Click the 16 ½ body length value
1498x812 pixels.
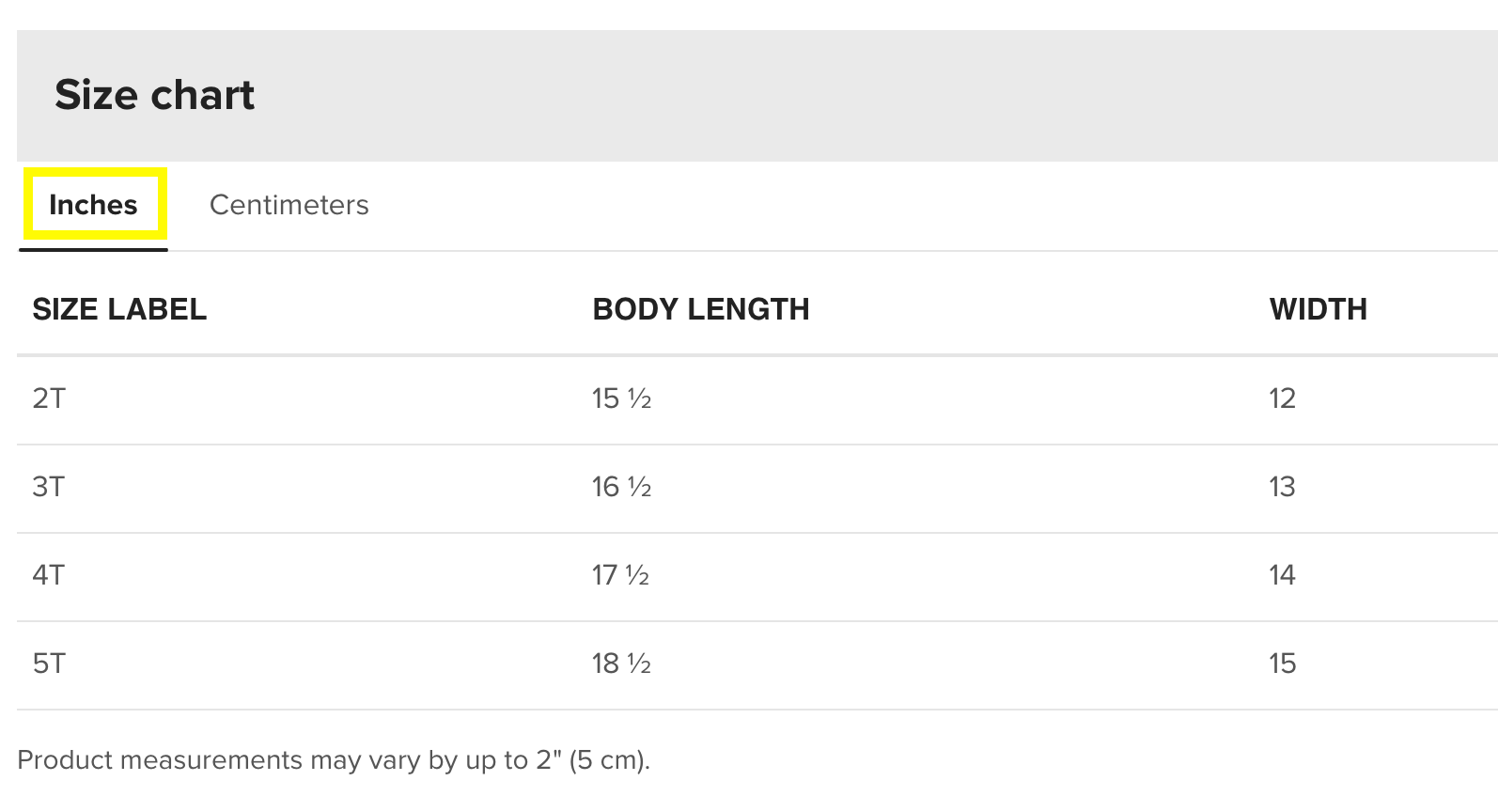click(x=621, y=487)
